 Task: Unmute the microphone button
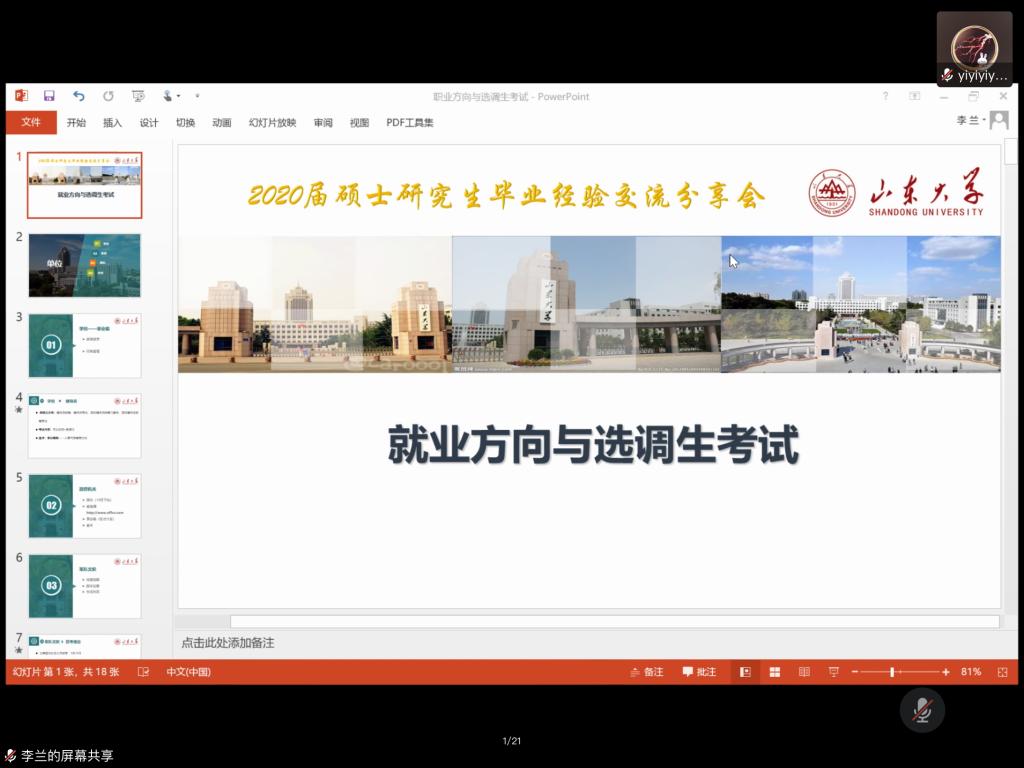coord(922,710)
